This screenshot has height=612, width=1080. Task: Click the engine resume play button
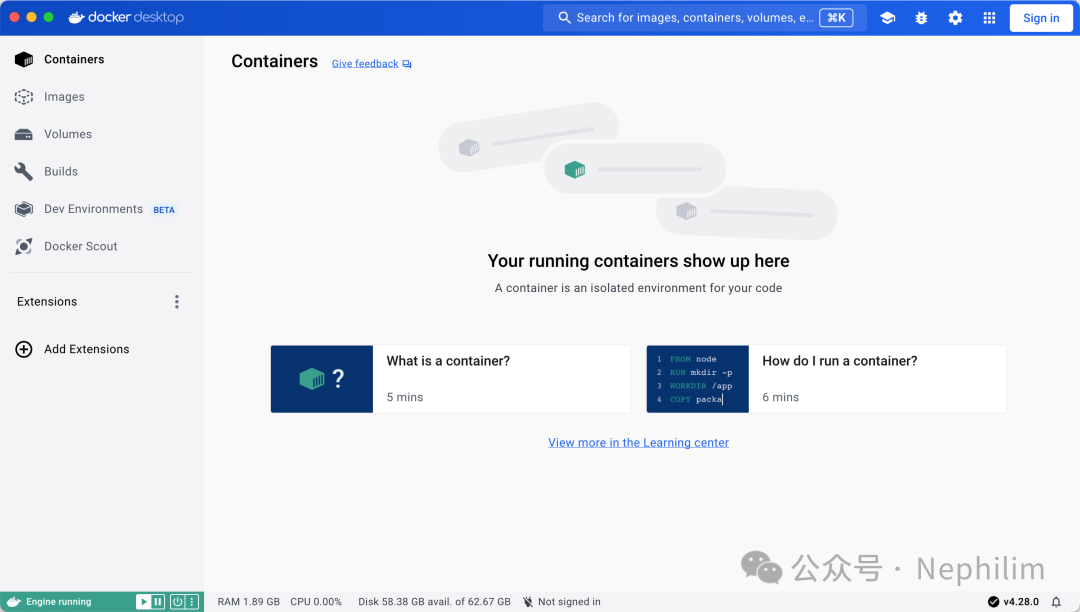143,602
